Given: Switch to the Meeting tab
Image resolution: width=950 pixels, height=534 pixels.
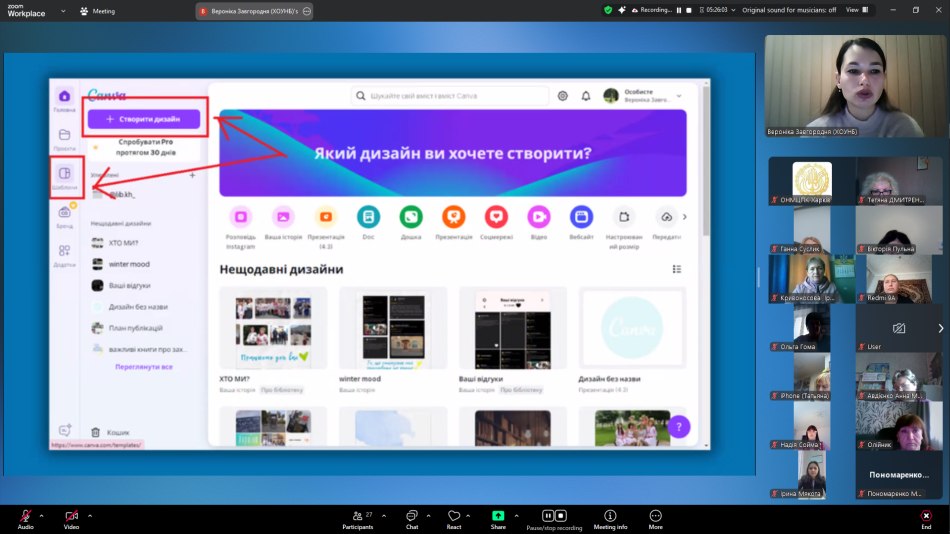Looking at the screenshot, I should tap(98, 11).
